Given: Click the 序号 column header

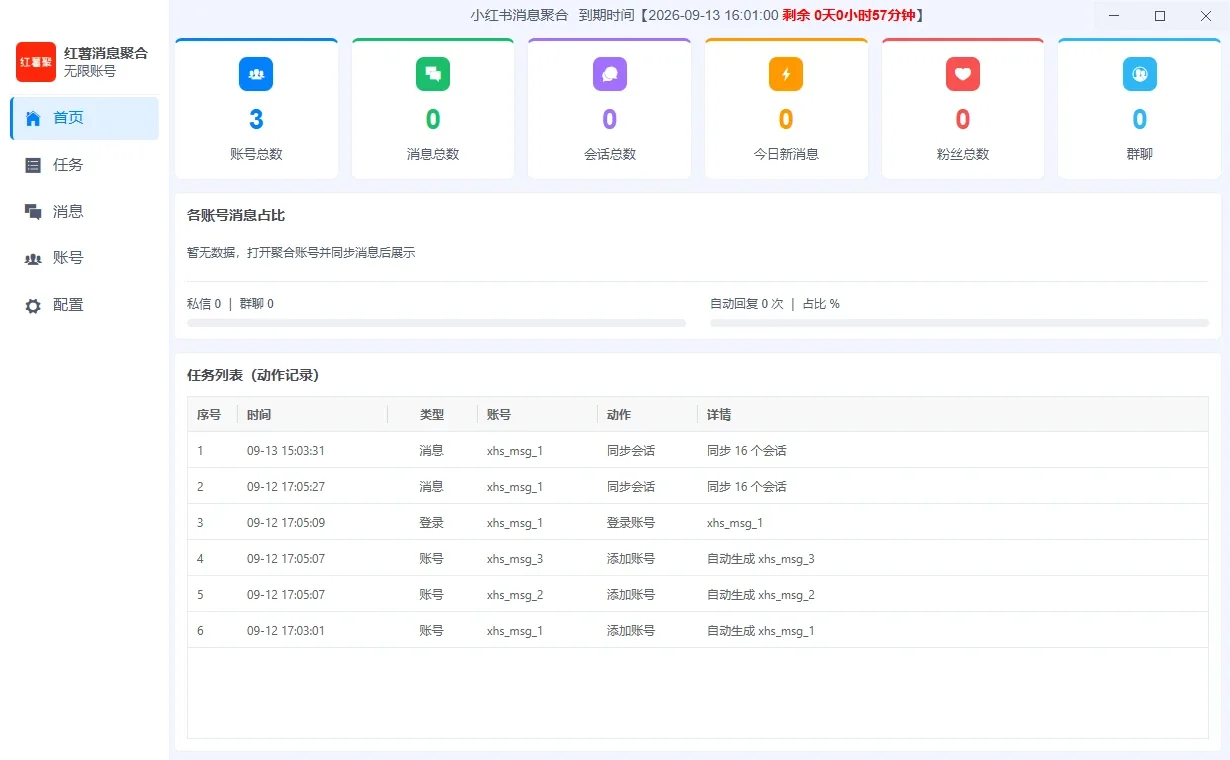Looking at the screenshot, I should [209, 414].
